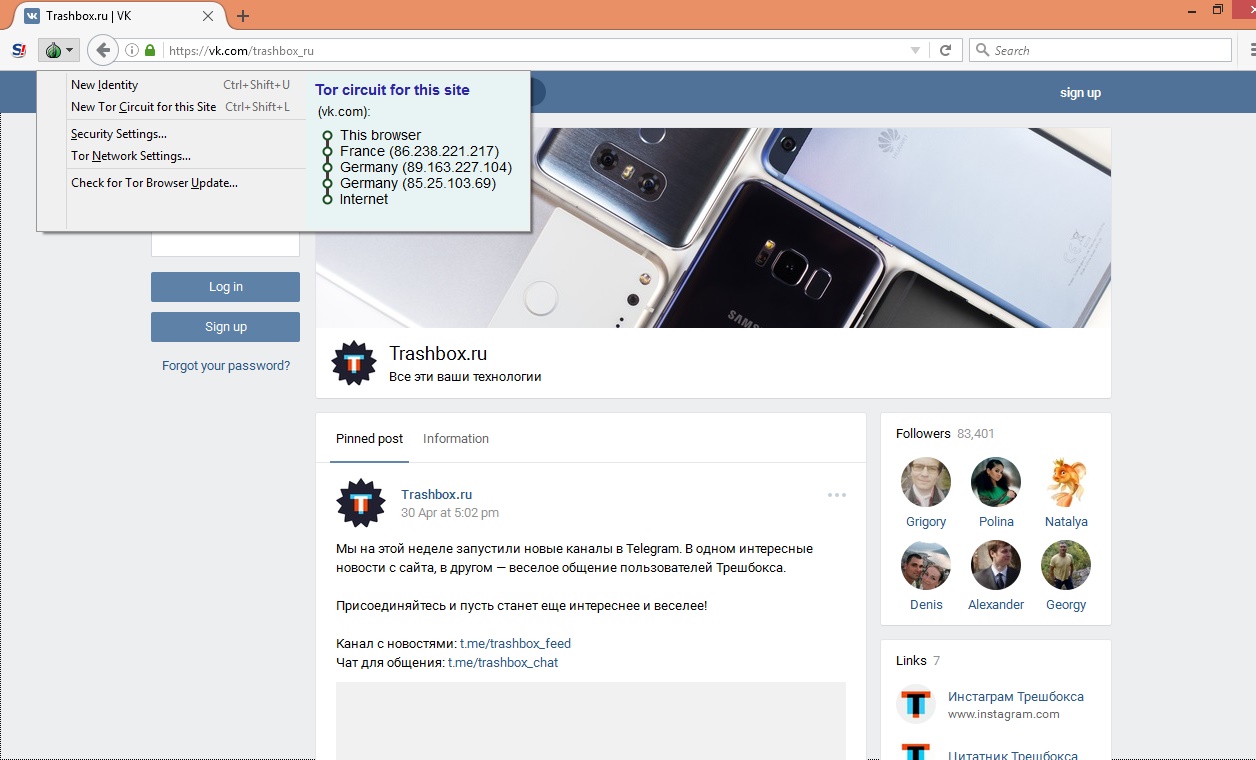Click the NoScript S! toolbar icon
Viewport: 1256px width, 760px height.
click(x=19, y=50)
